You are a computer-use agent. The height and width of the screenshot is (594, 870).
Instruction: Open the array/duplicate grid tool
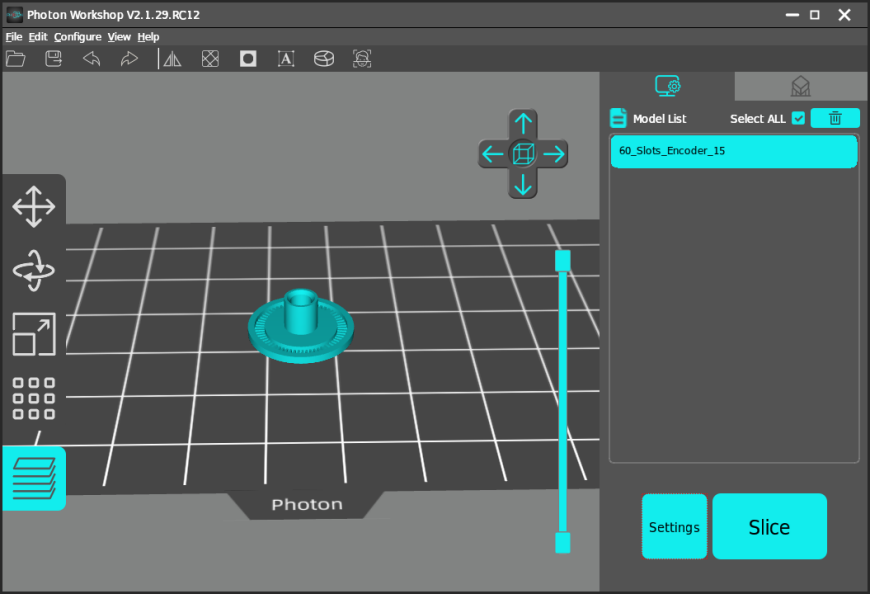point(34,398)
